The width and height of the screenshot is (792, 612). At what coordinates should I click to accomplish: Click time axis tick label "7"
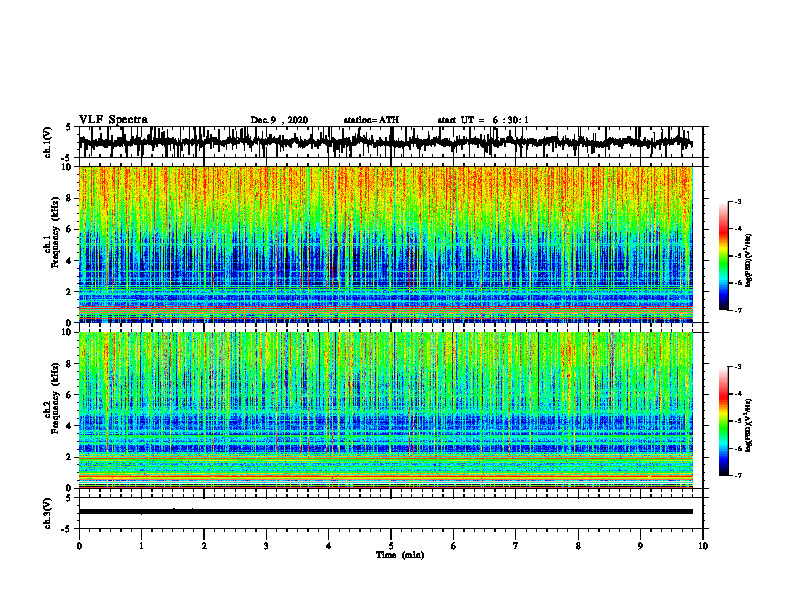[516, 546]
